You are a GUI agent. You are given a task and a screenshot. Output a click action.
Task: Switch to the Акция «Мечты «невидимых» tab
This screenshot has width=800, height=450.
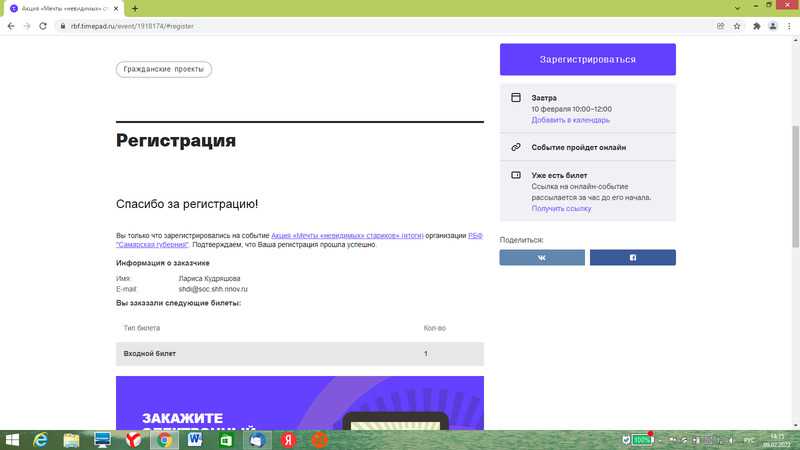(60, 8)
